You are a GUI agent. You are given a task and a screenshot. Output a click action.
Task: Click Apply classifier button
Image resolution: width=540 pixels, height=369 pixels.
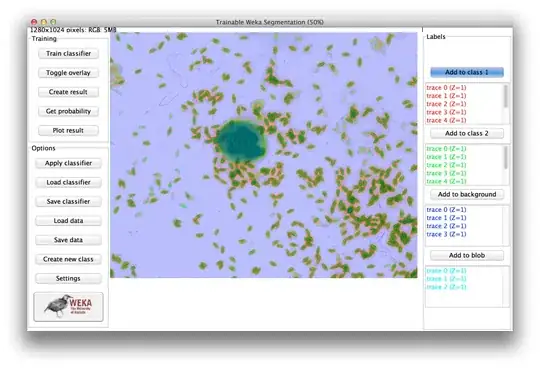tap(69, 163)
